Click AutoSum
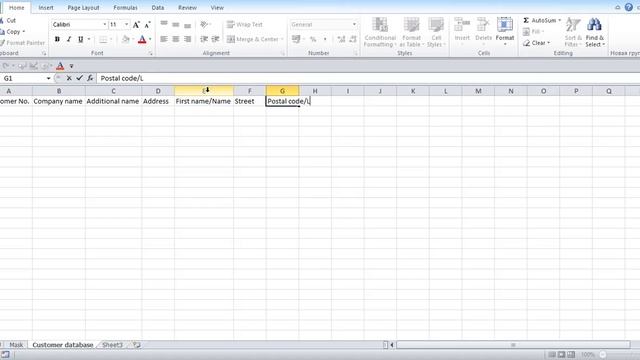Image resolution: width=640 pixels, height=360 pixels. 540,20
